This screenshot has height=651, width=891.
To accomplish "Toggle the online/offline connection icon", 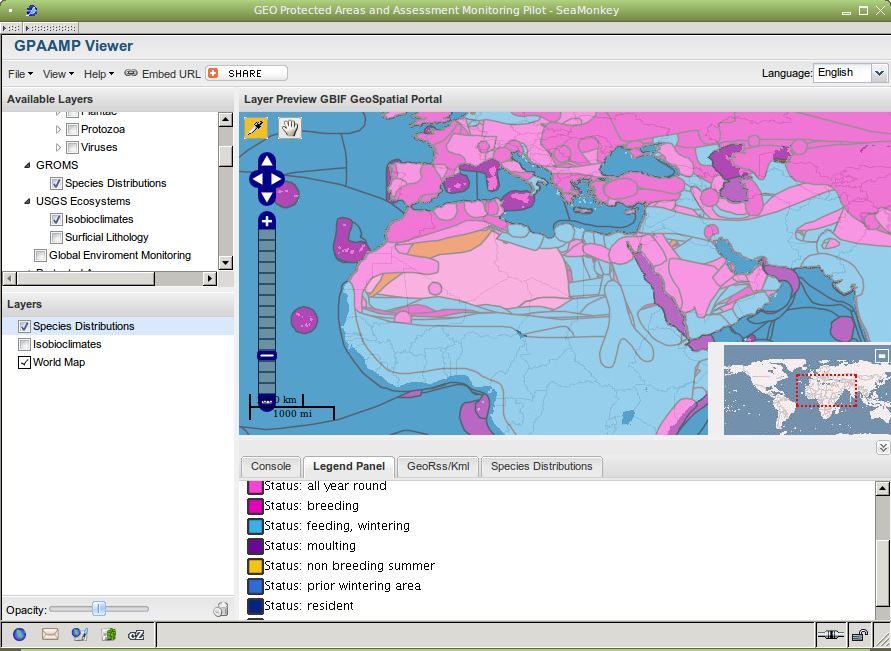I will (831, 635).
